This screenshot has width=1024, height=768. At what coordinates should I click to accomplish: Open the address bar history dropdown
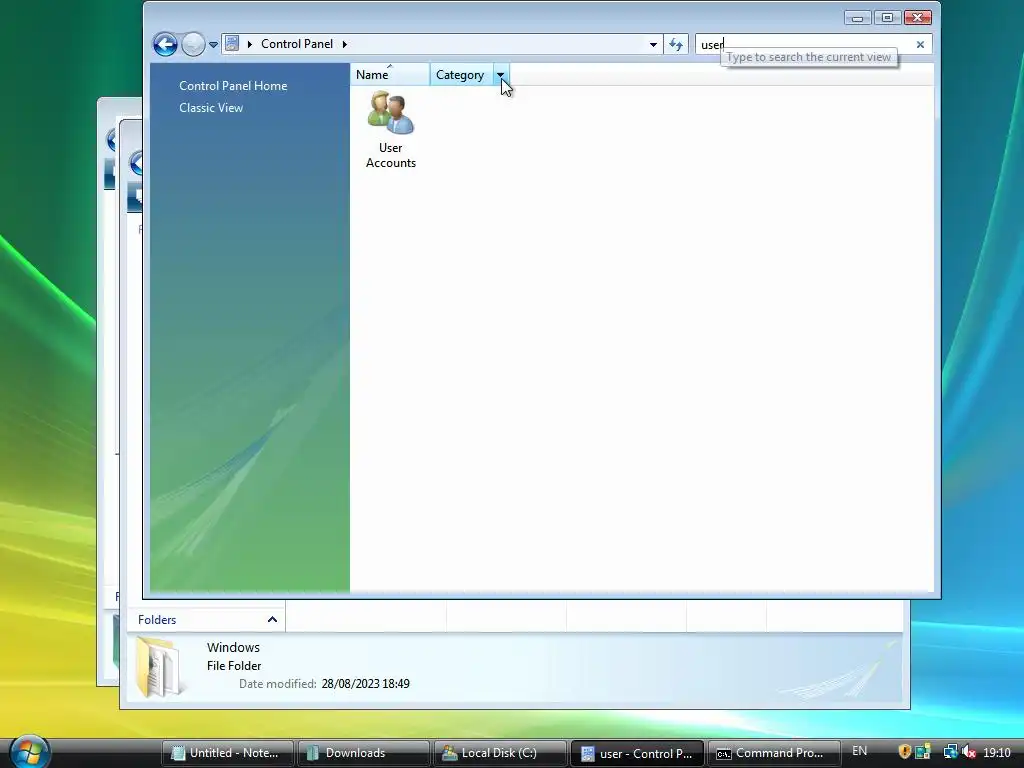pyautogui.click(x=653, y=44)
